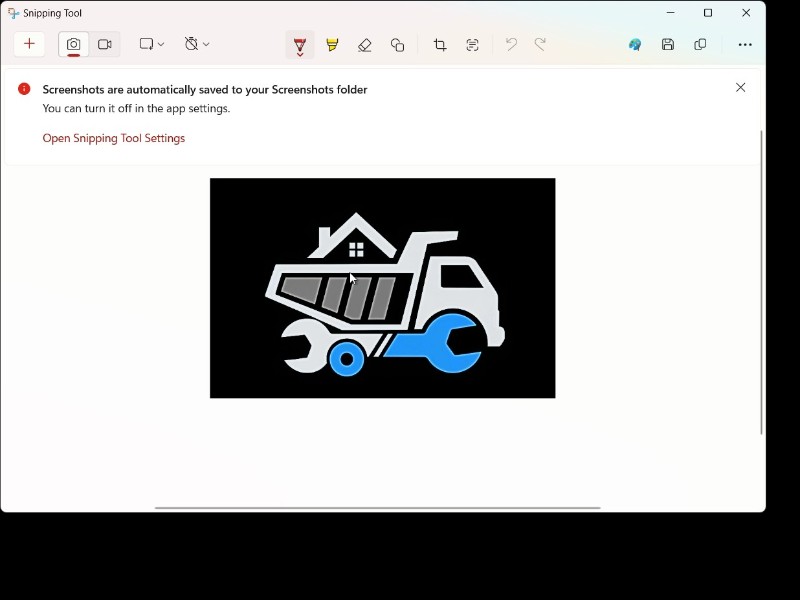Switch to Record video mode
This screenshot has width=800, height=600.
105,44
